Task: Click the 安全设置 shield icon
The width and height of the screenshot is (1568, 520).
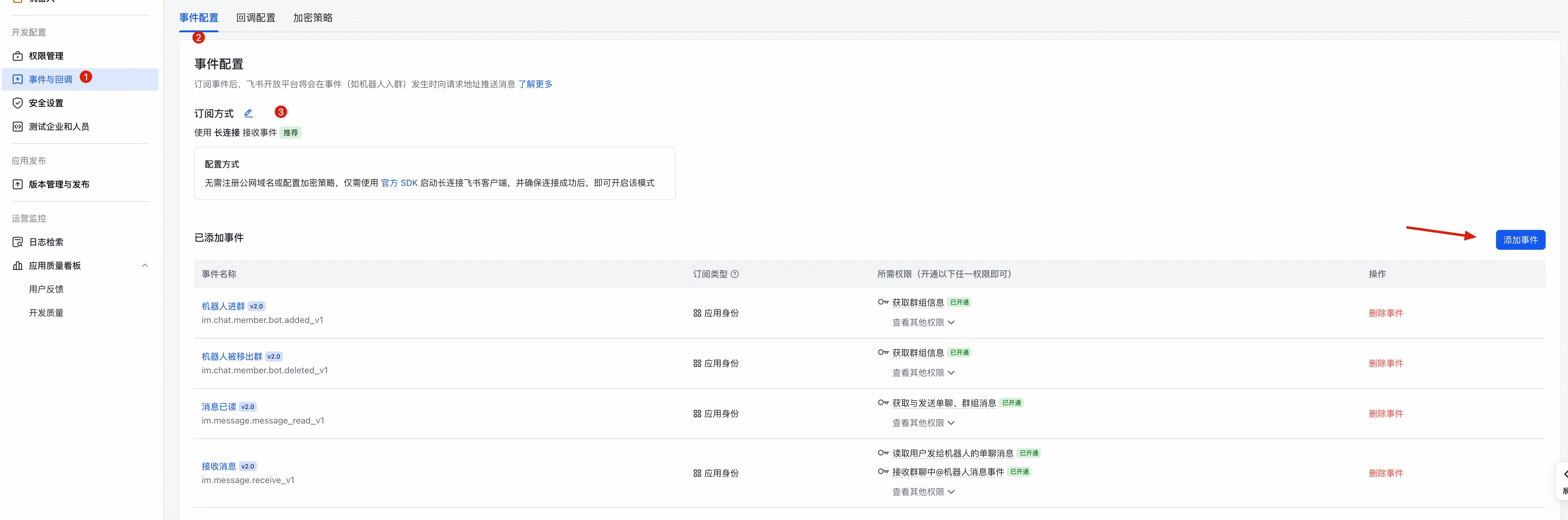Action: 18,103
